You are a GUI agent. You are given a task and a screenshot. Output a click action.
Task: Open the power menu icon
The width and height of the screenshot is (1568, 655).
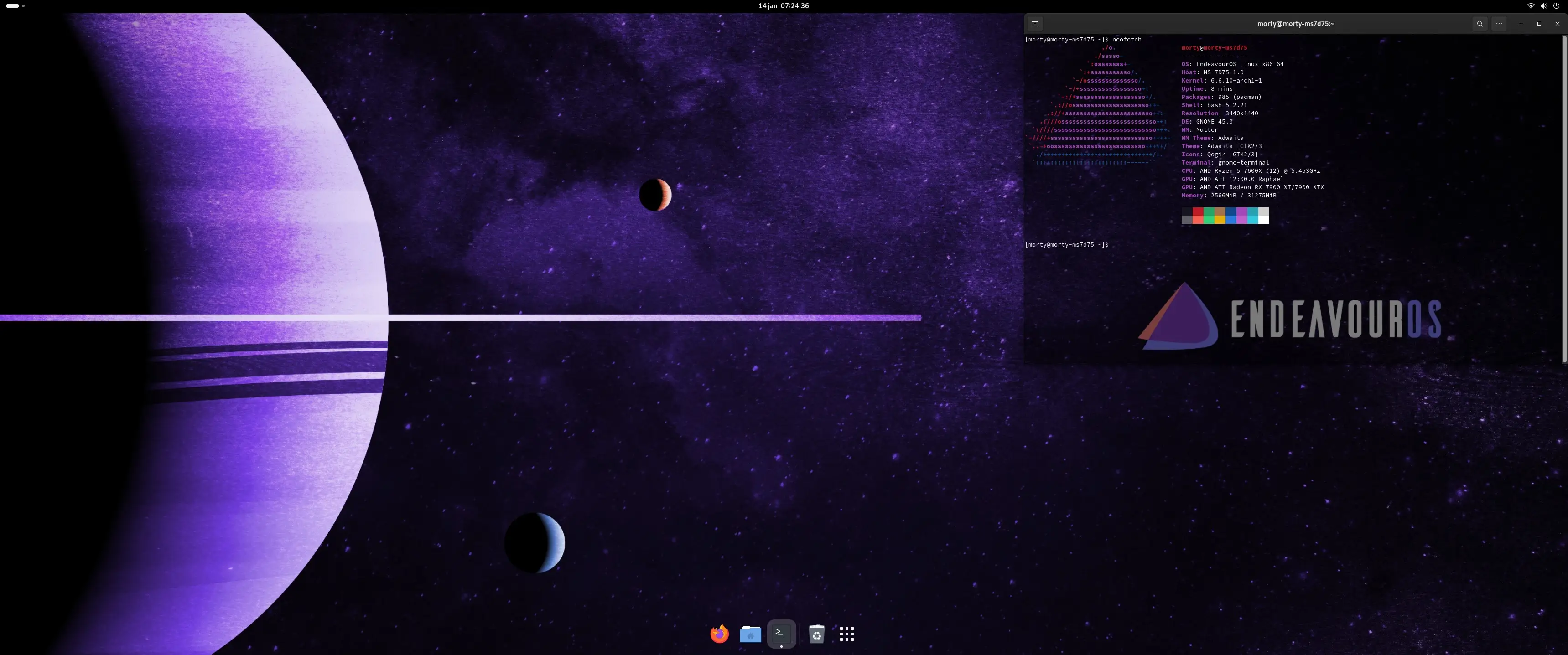[x=1557, y=5]
